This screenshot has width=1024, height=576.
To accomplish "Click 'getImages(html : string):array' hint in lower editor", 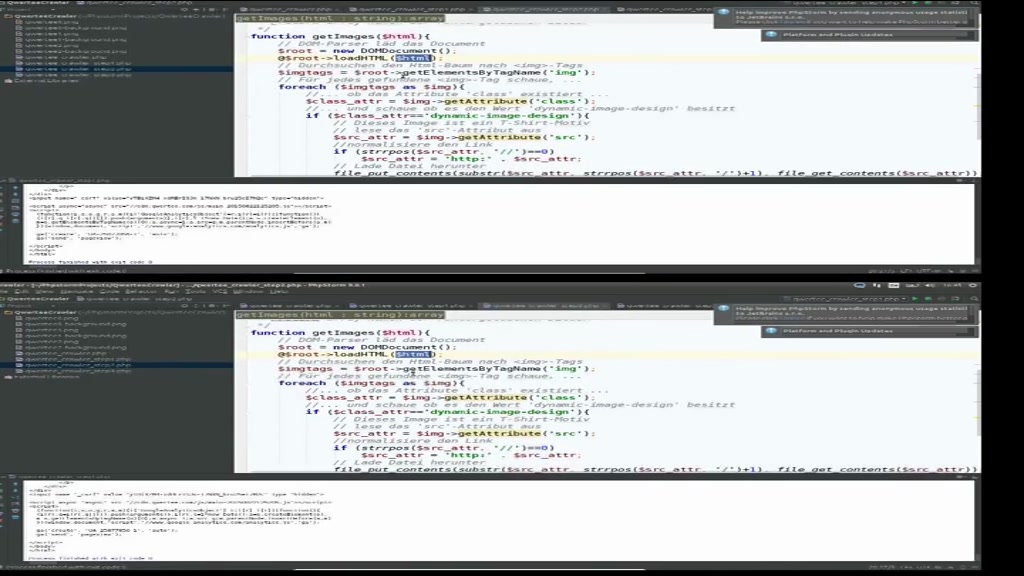I will [x=340, y=315].
